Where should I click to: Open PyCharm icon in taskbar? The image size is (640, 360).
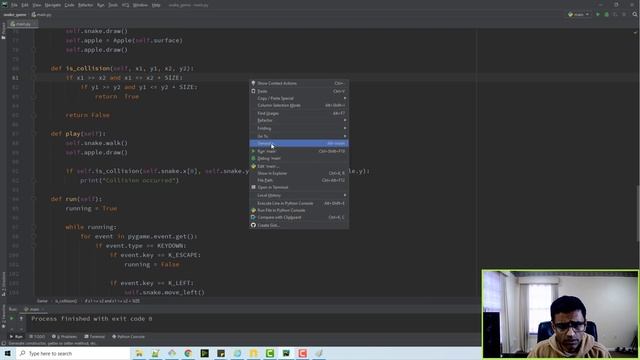click(286, 353)
